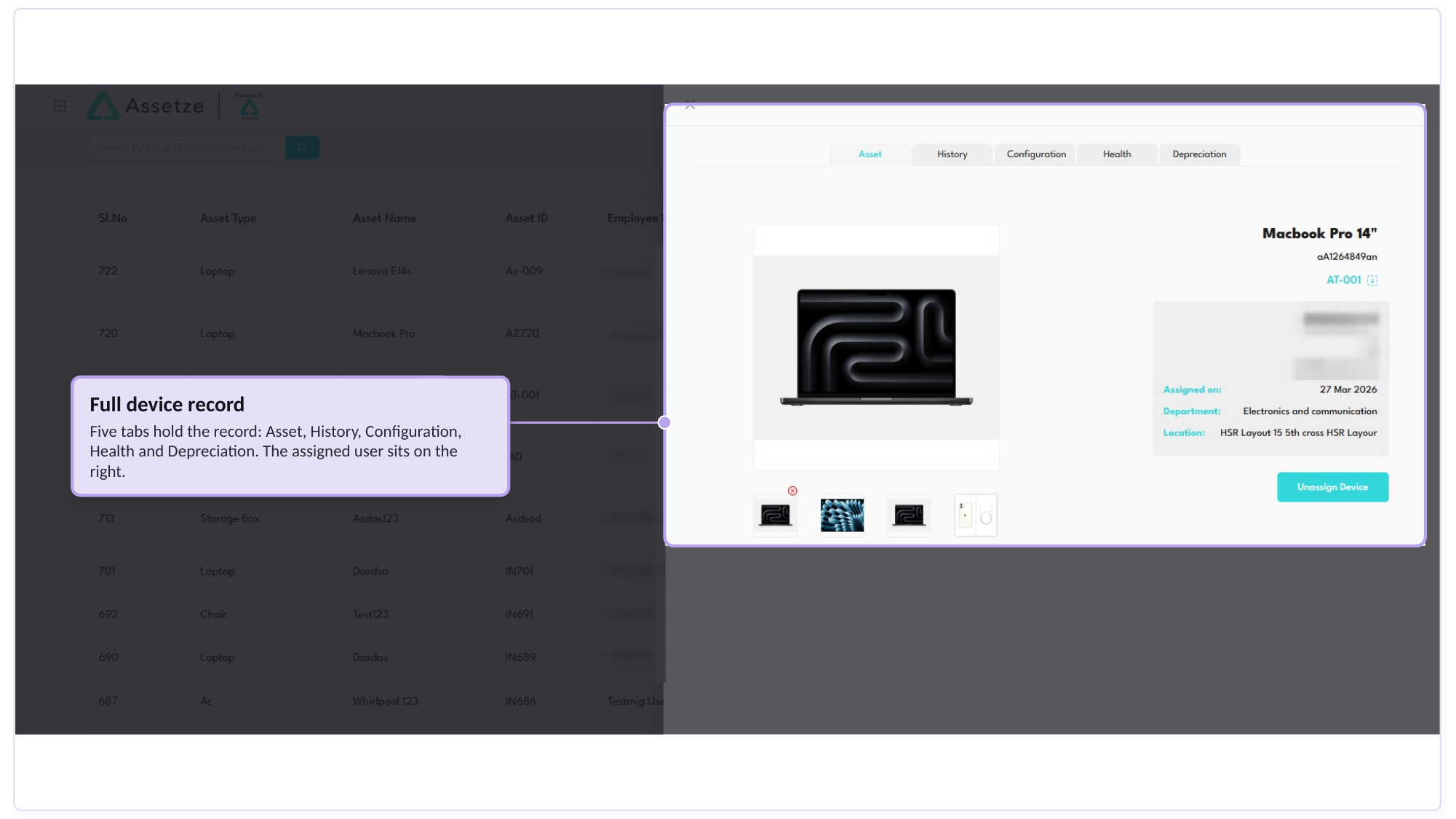The image size is (1456, 819).
Task: Click the Unassign Device button
Action: (x=1332, y=487)
